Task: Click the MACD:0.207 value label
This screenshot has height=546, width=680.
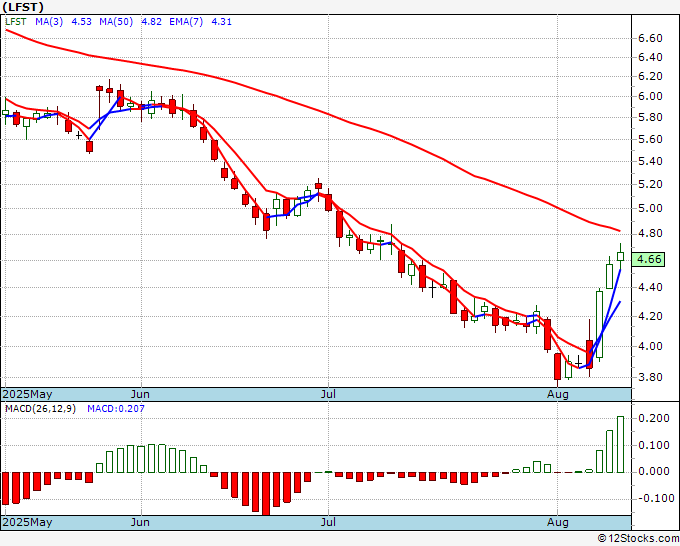Action: tap(116, 409)
